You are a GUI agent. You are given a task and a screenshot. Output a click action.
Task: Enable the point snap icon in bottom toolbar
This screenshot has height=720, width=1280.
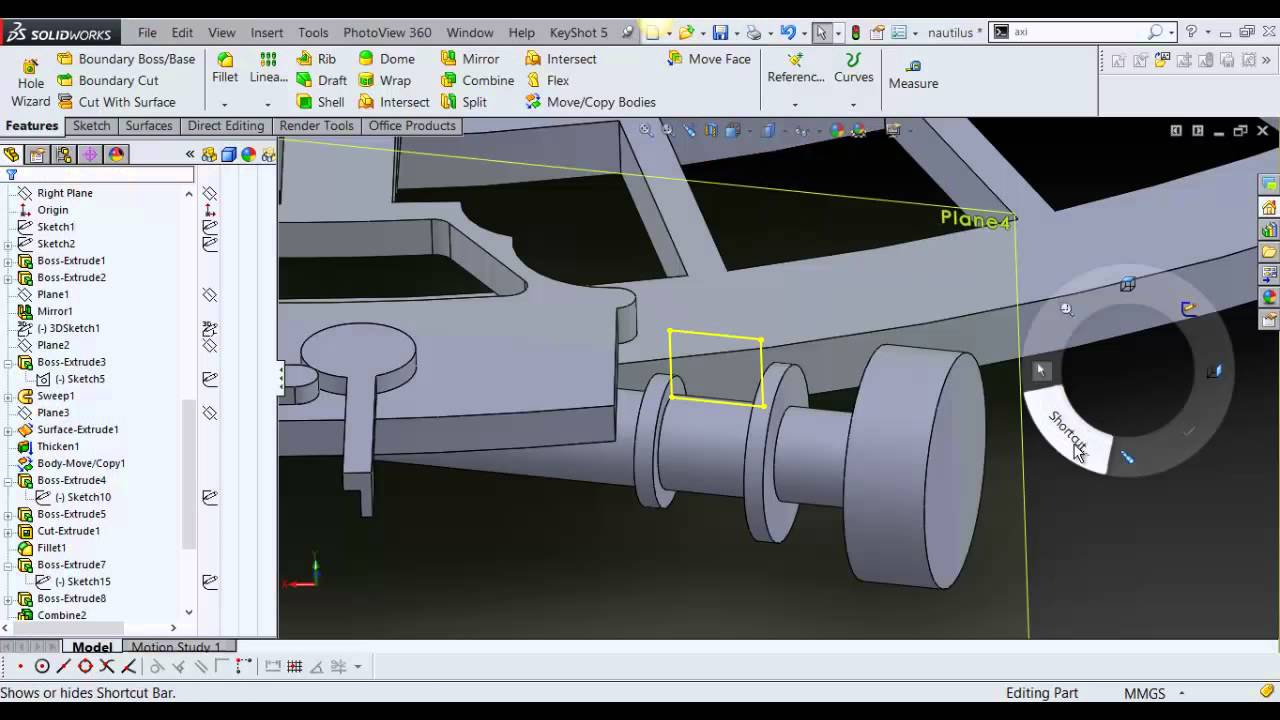[20, 666]
